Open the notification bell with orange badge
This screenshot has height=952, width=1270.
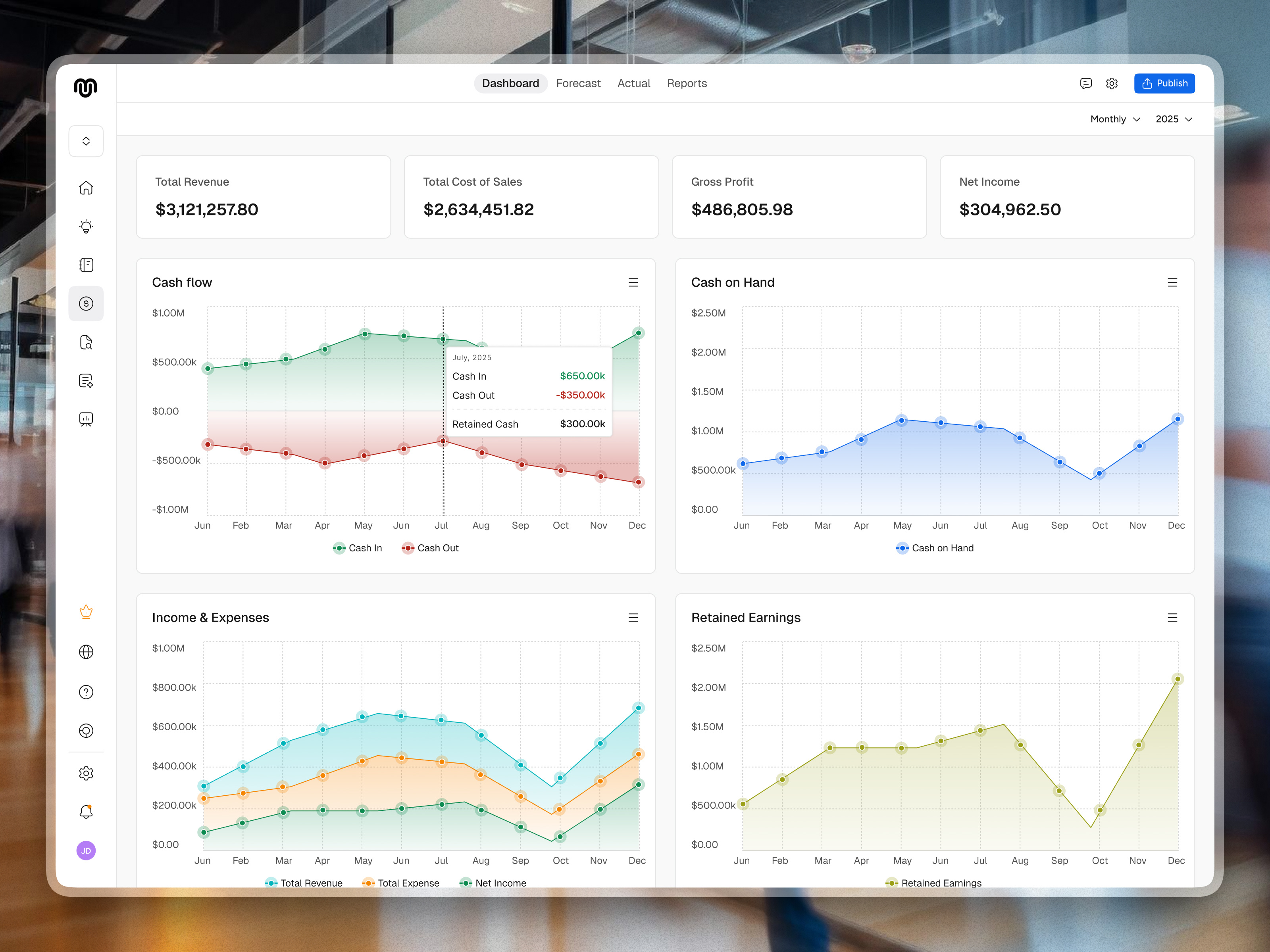86,812
